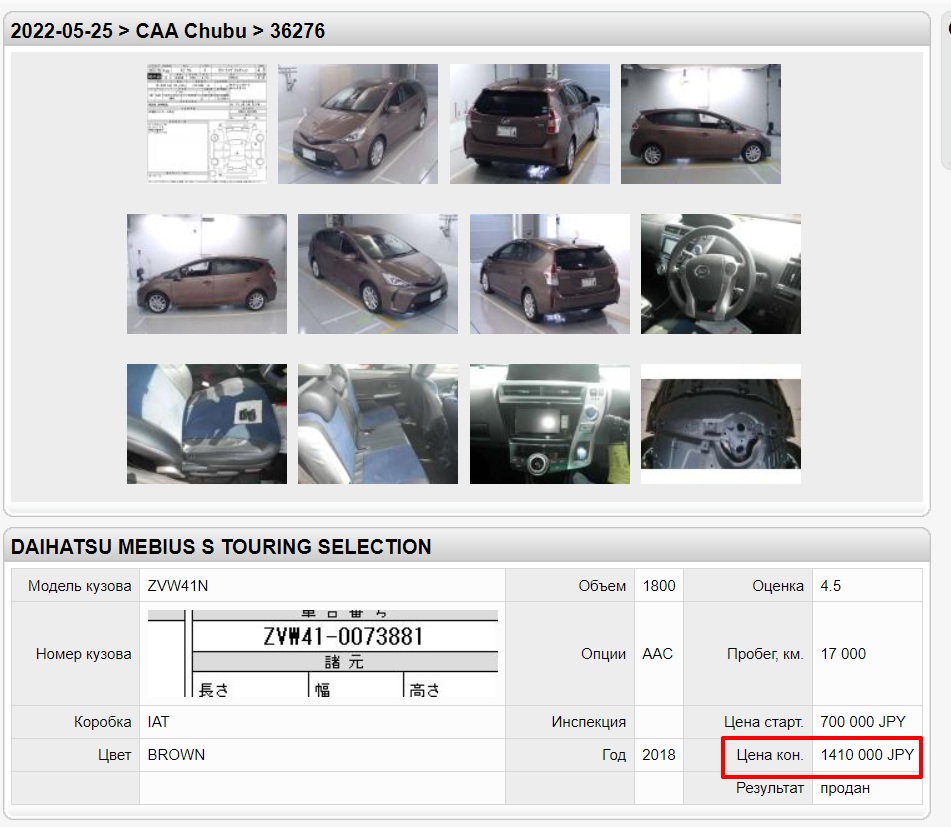The width and height of the screenshot is (951, 827).
Task: Click the Цена кон. label
Action: tap(770, 755)
